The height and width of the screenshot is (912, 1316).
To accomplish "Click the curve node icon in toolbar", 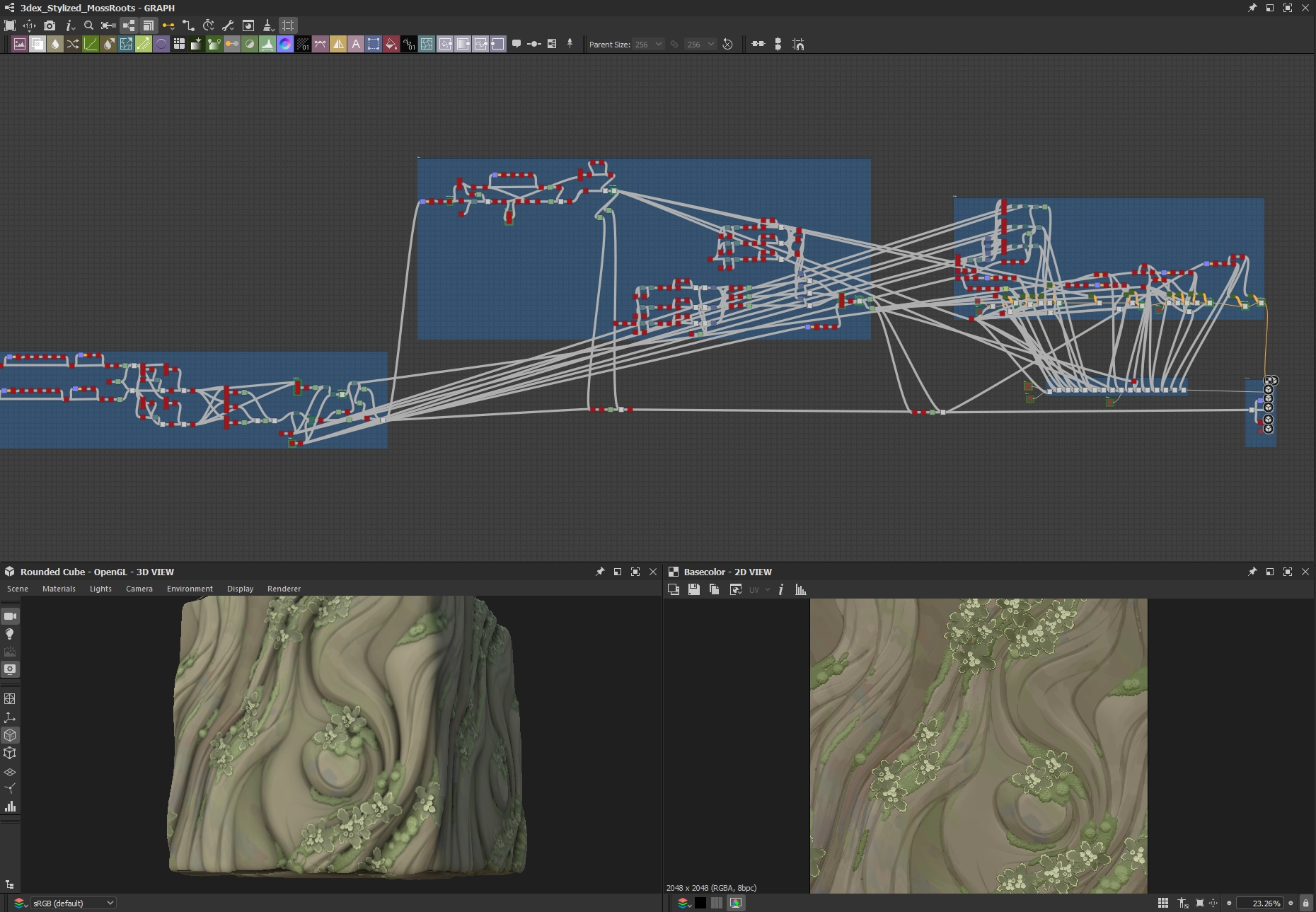I will [x=91, y=44].
